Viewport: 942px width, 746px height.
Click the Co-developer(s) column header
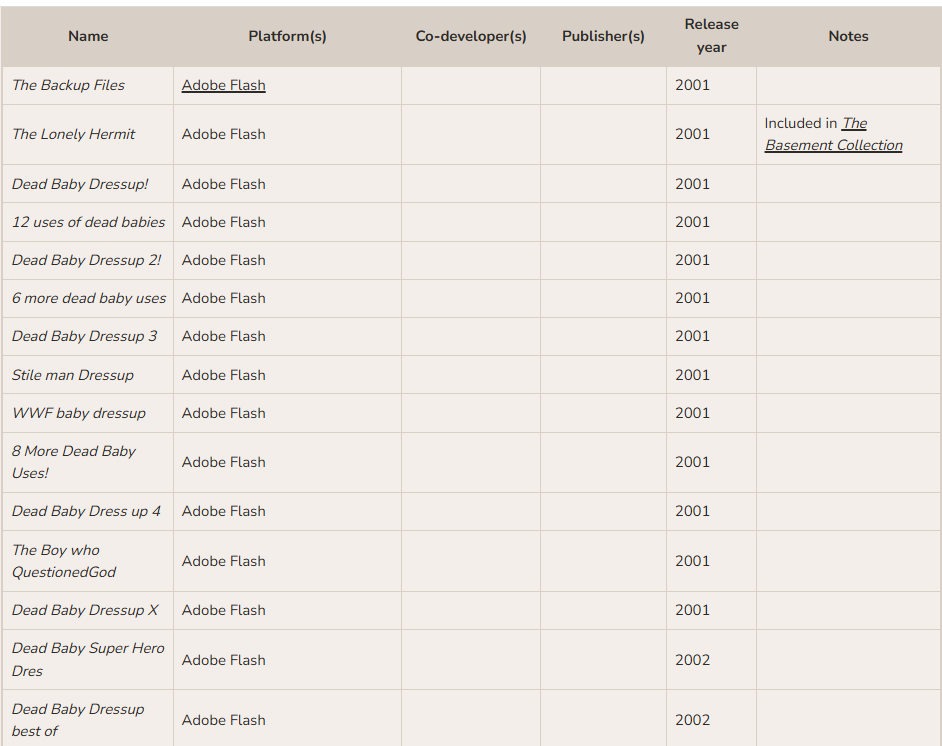pos(471,36)
